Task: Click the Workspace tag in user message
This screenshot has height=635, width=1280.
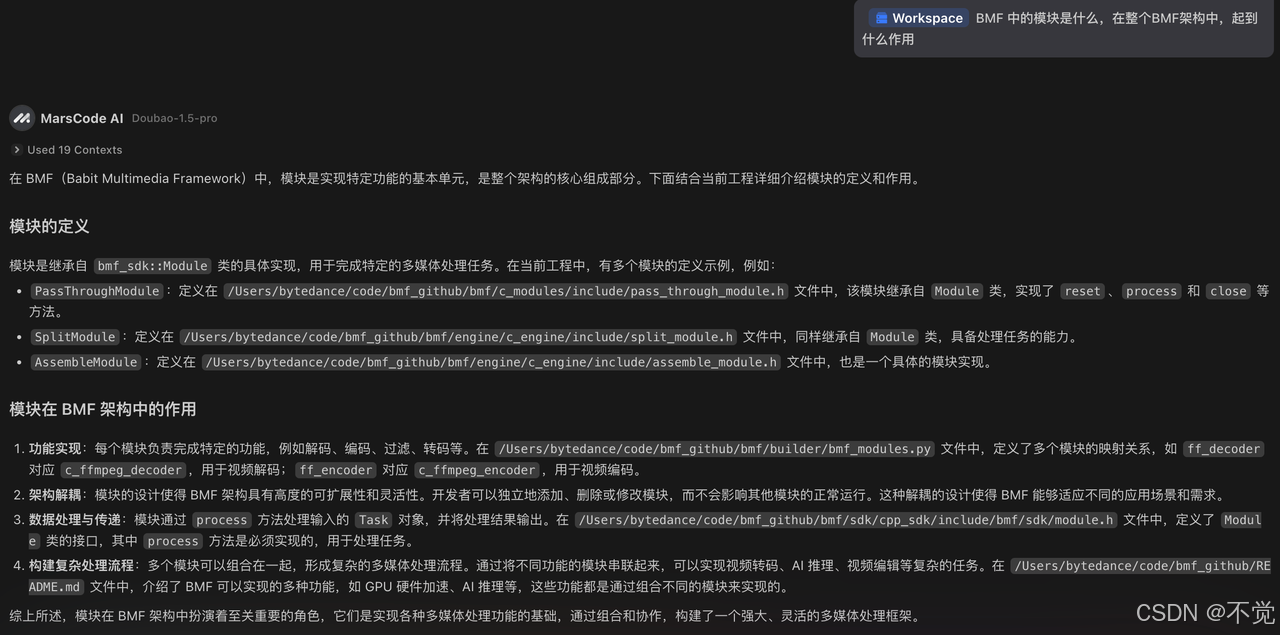Action: coord(917,18)
